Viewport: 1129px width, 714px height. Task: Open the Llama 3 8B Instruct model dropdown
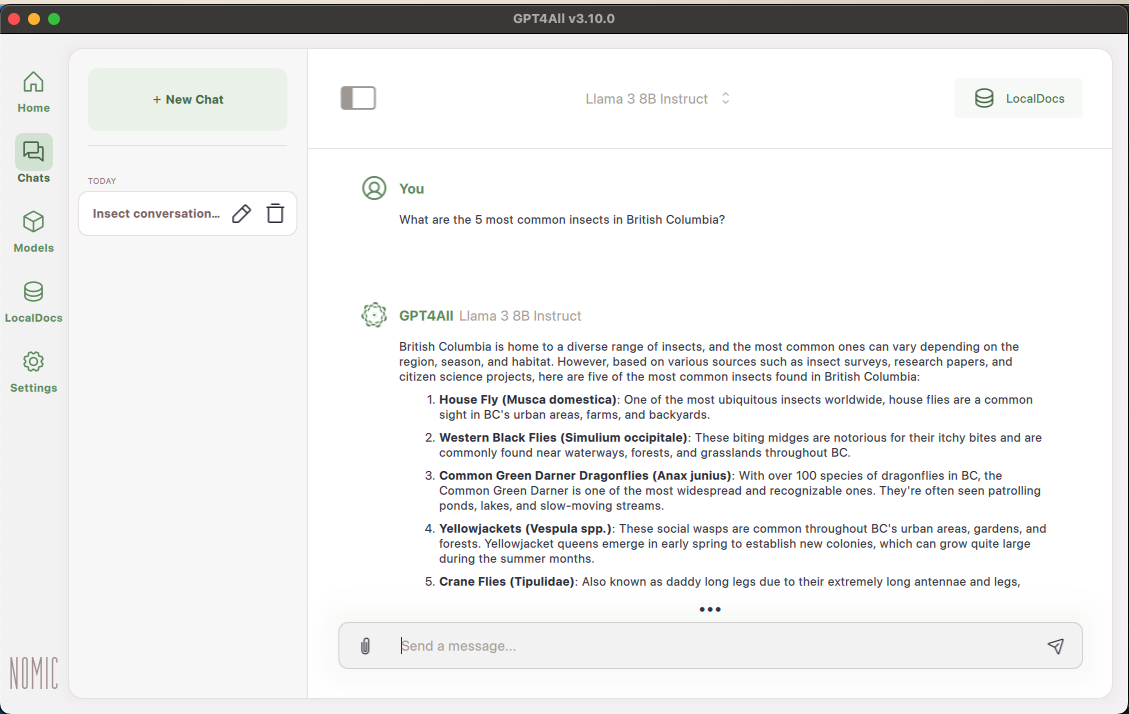(x=647, y=99)
